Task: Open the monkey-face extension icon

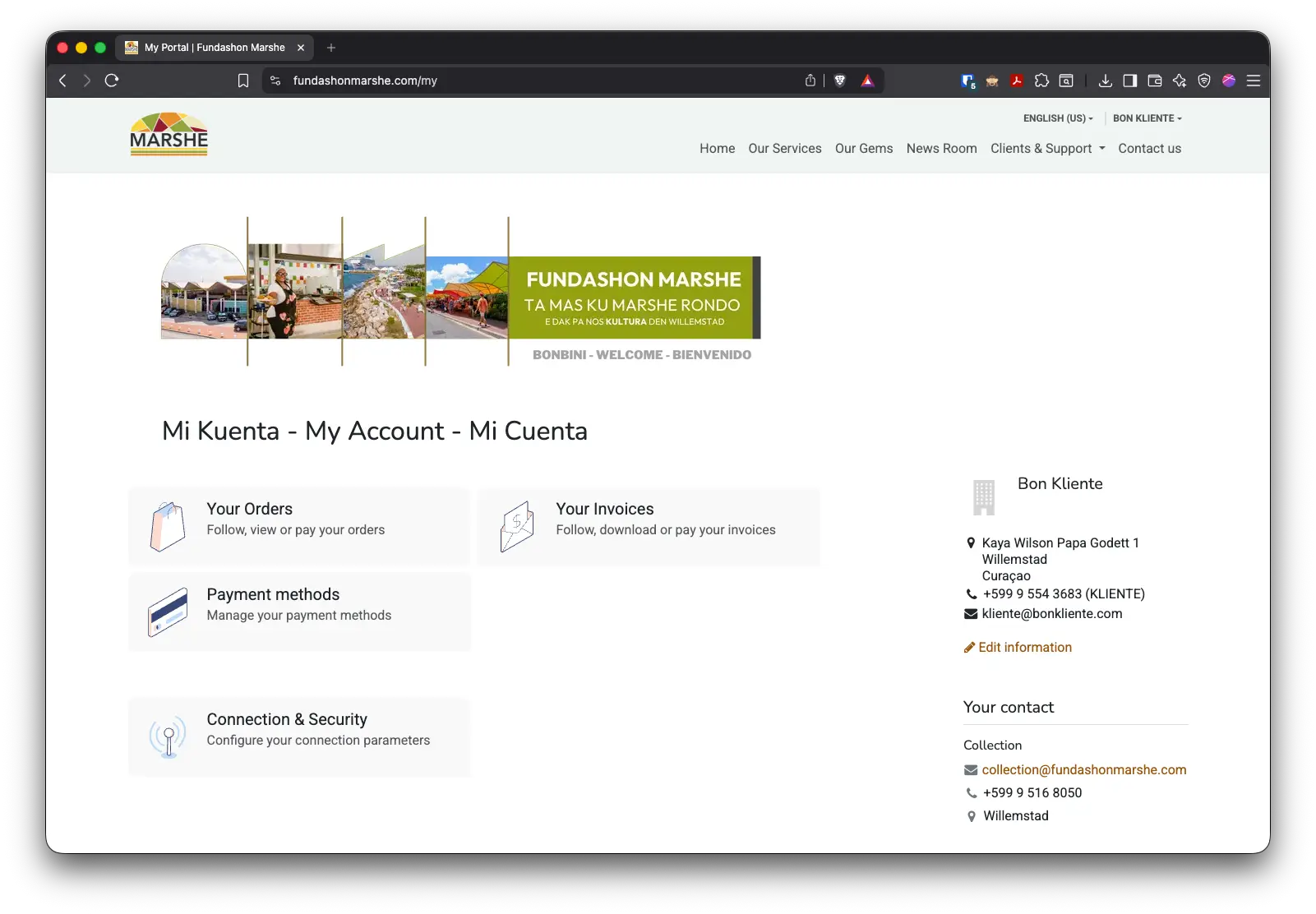Action: point(992,81)
